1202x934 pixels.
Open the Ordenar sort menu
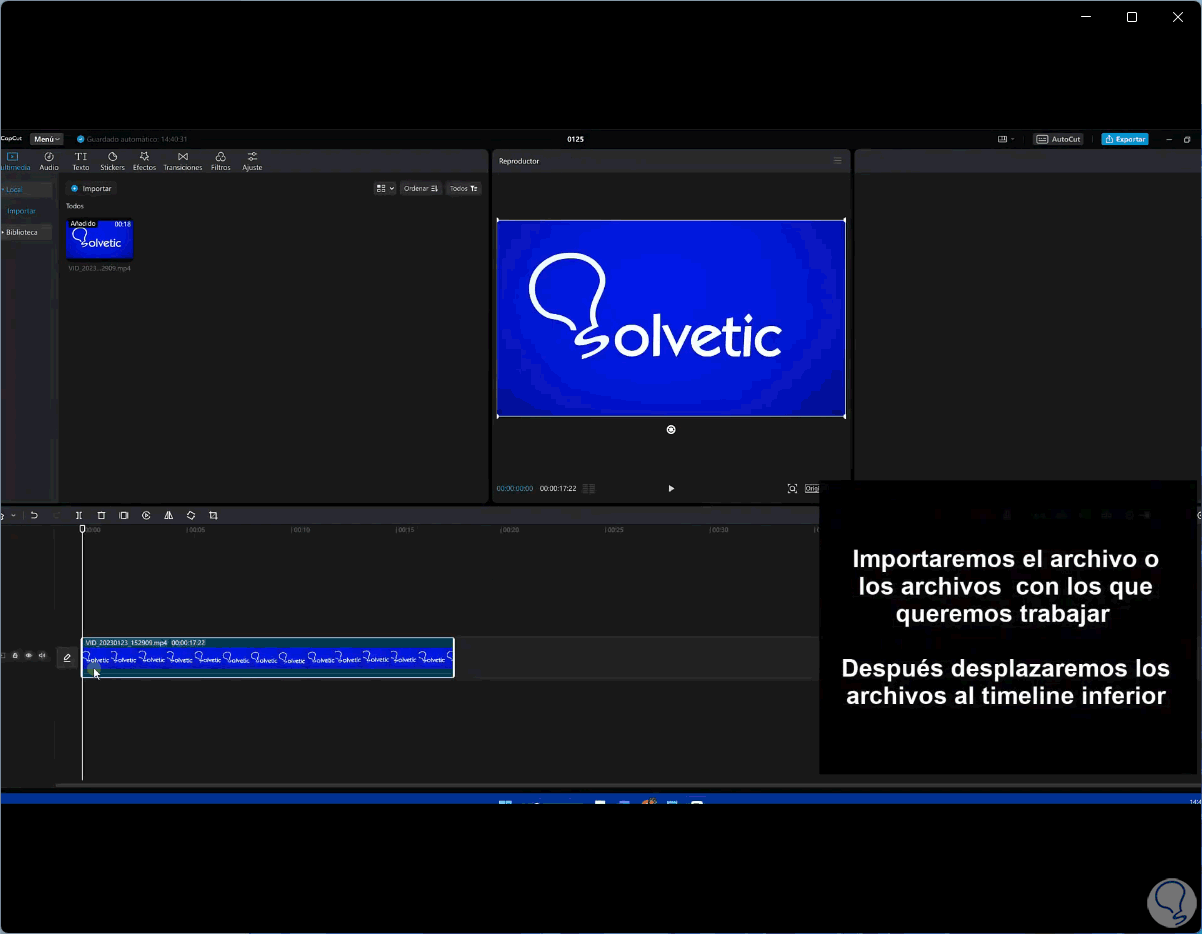421,188
